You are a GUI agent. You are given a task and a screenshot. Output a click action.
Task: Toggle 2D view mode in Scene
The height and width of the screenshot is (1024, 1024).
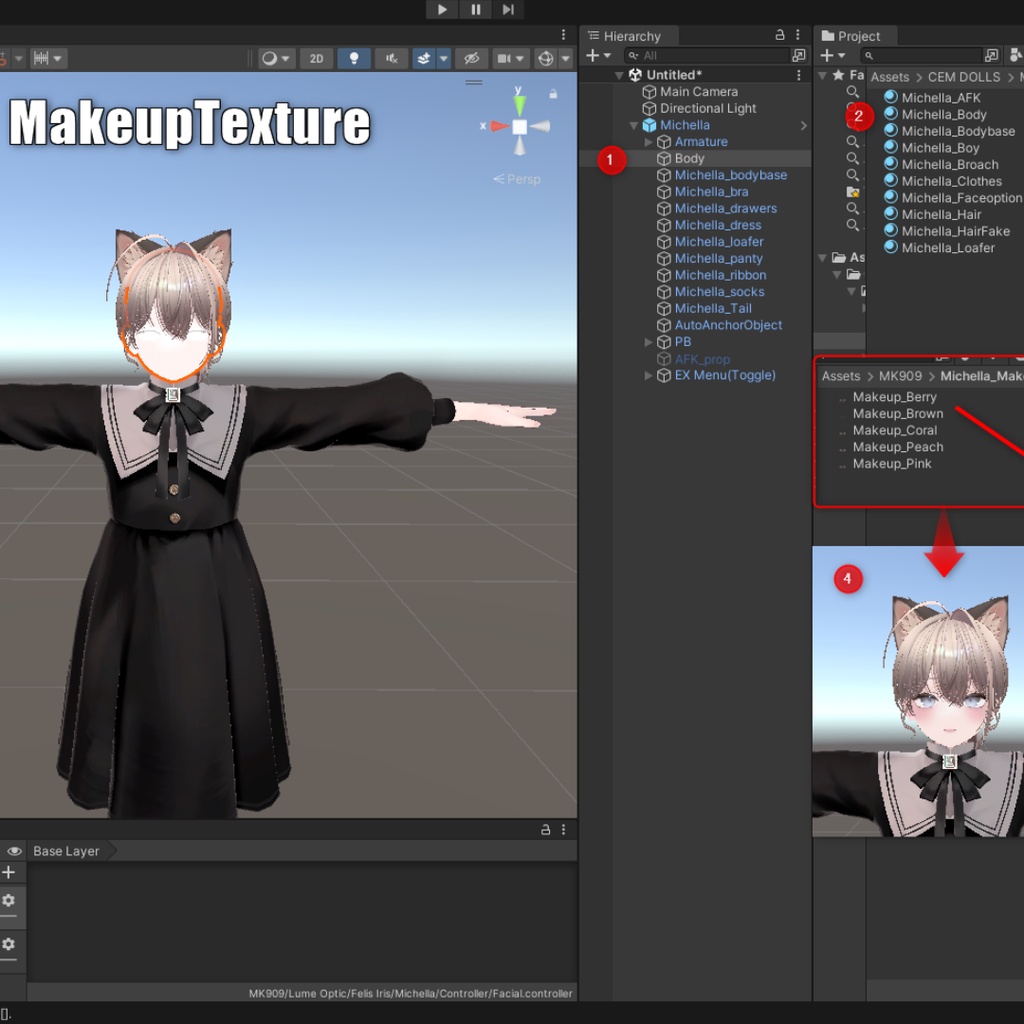316,58
